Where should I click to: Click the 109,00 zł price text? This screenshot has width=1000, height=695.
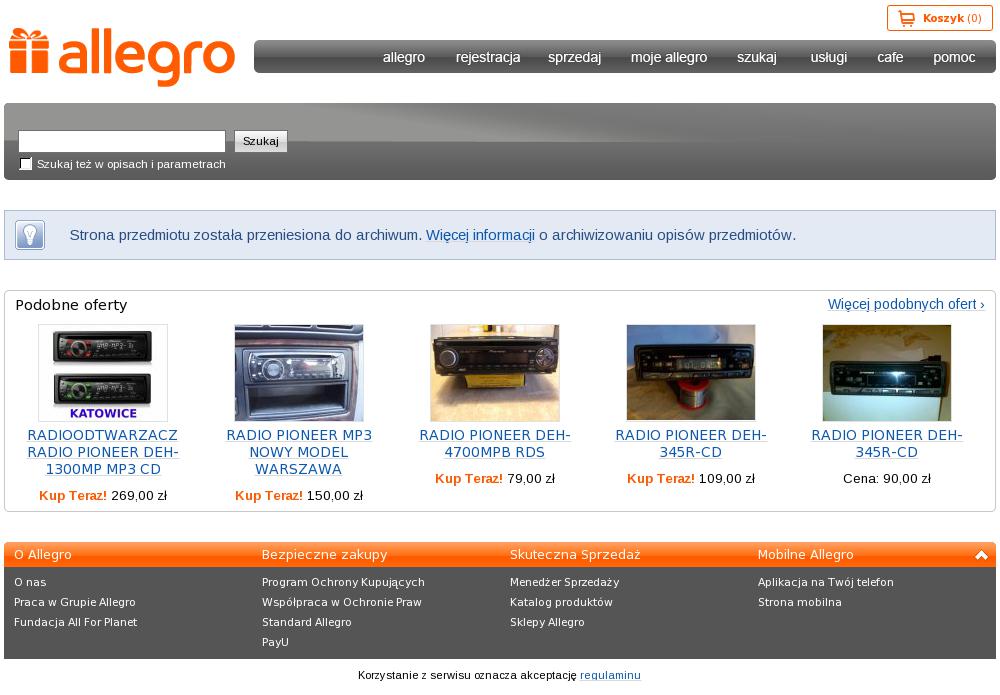pyautogui.click(x=727, y=479)
